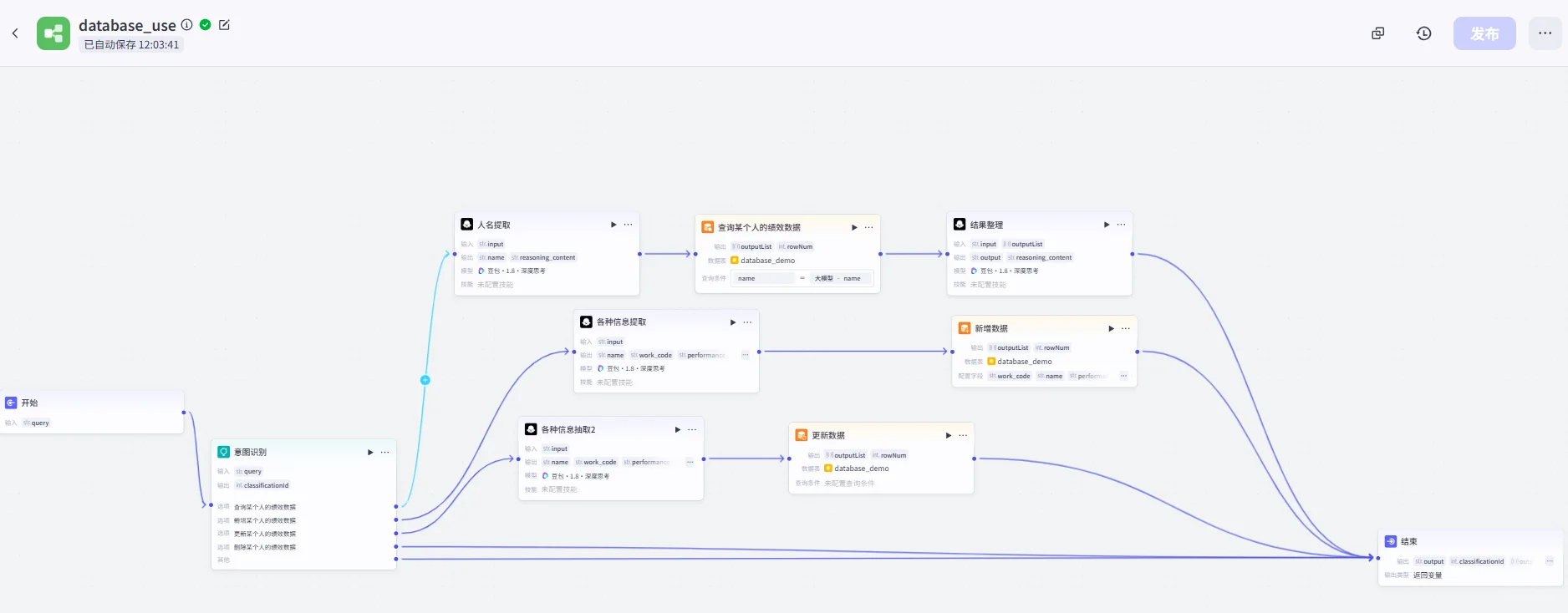This screenshot has width=1568, height=613.
Task: Select the 各种信息提取 LLM node icon
Action: point(587,322)
